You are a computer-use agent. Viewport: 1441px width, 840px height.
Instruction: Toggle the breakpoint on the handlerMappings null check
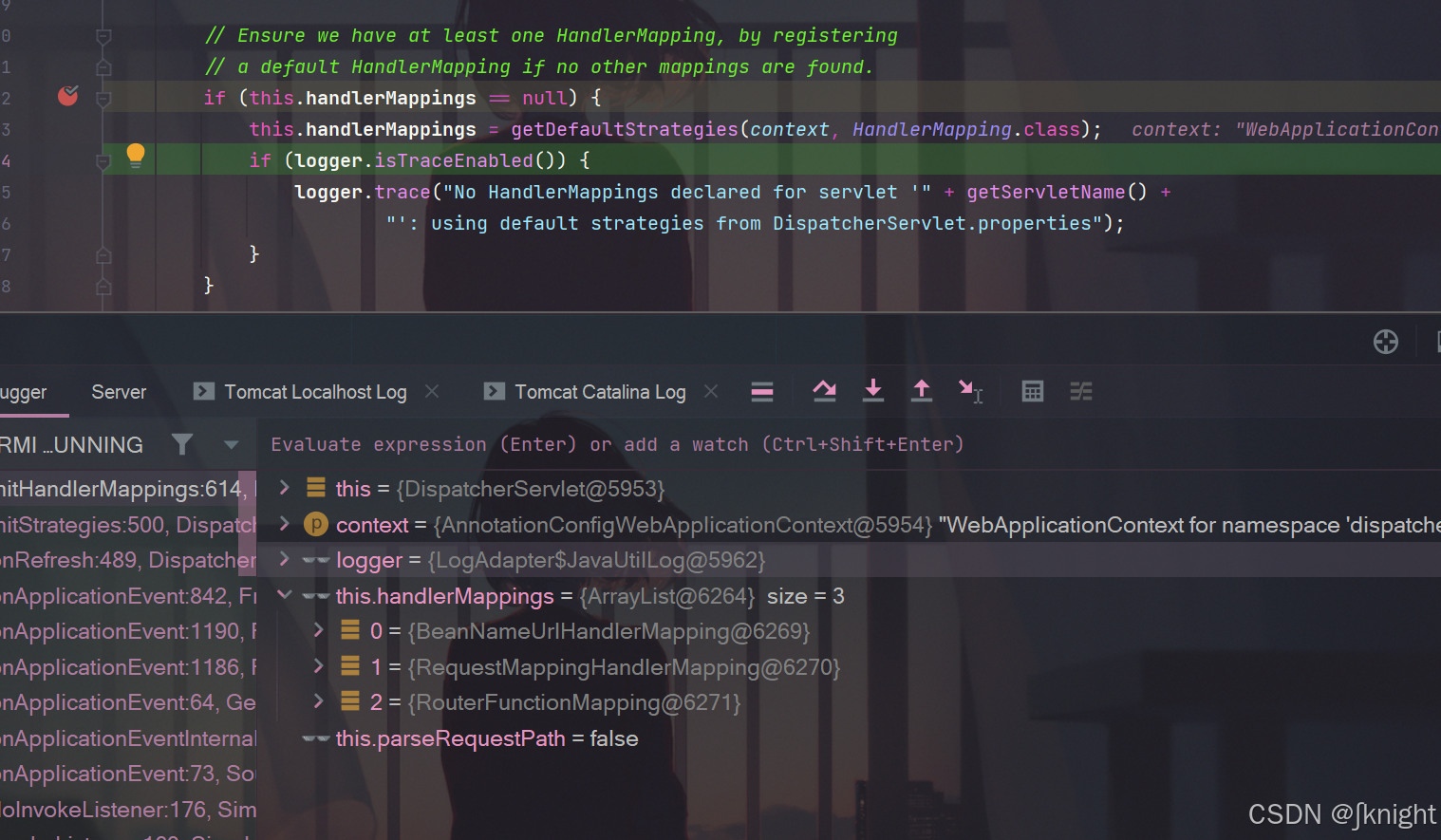click(67, 97)
